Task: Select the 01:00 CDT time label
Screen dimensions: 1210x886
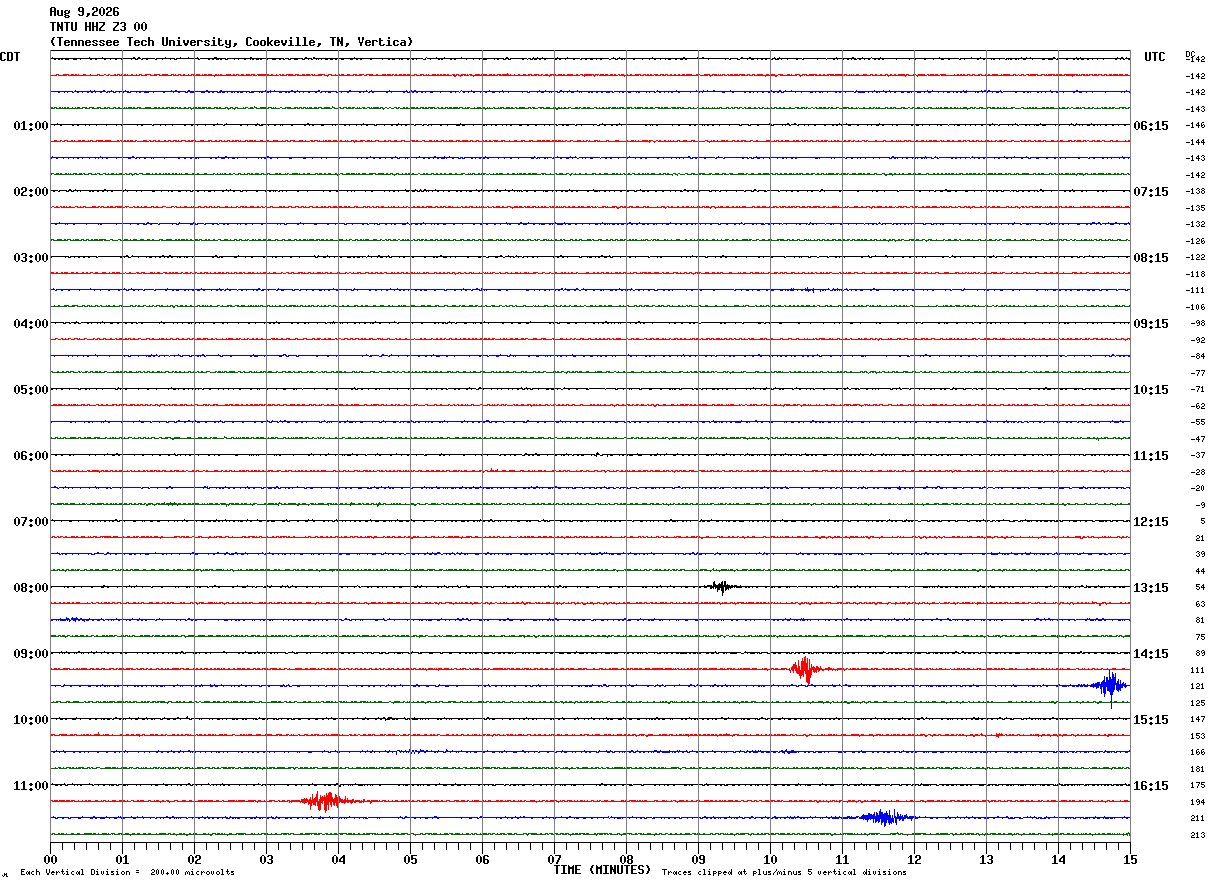Action: (31, 126)
